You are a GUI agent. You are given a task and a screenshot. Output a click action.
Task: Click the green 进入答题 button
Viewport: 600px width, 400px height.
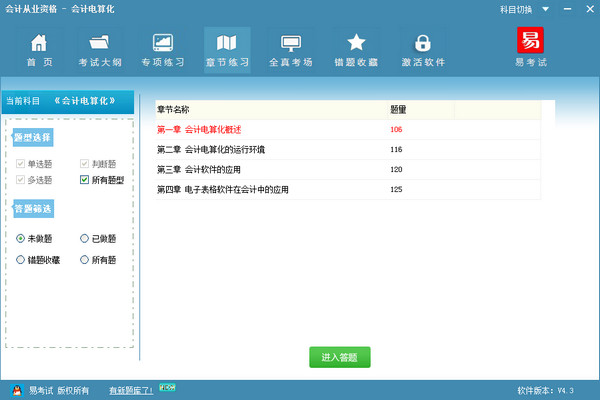point(340,357)
